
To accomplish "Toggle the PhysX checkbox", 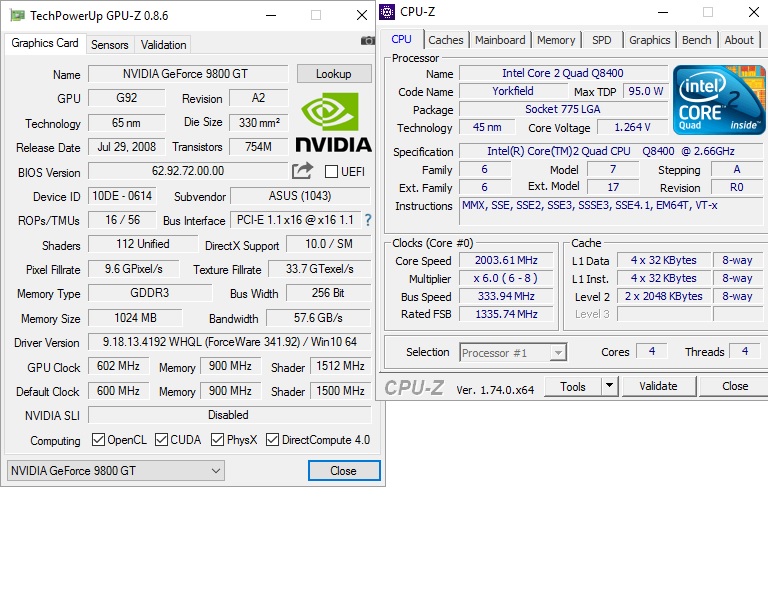I will [217, 440].
